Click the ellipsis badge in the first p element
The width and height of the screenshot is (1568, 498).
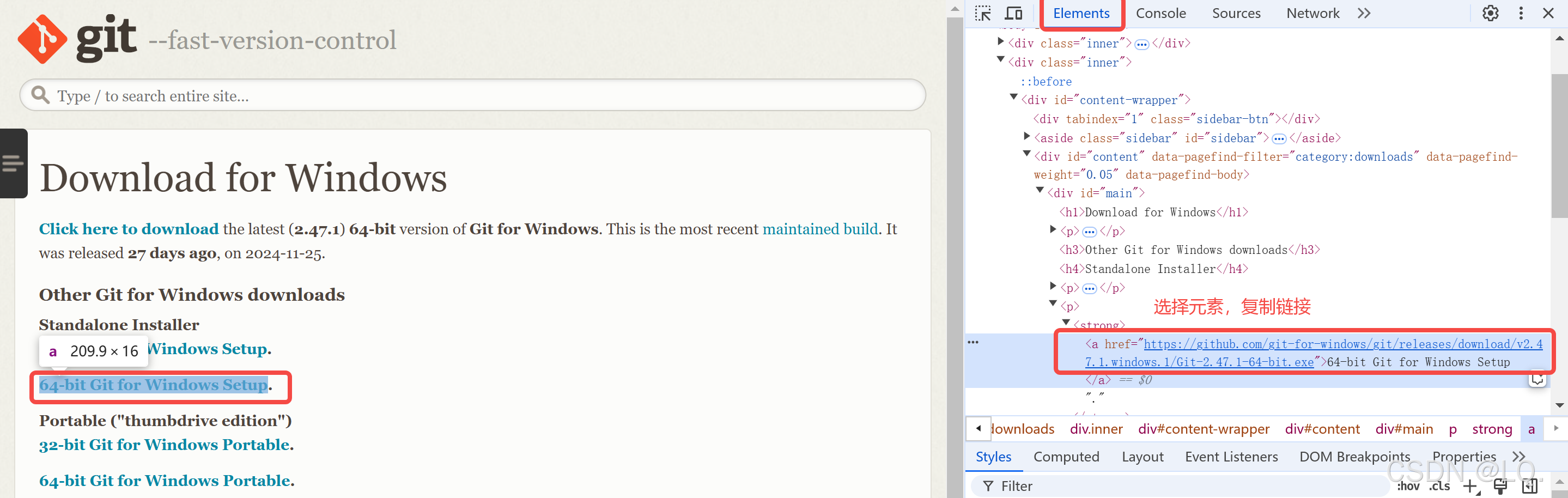(1089, 232)
